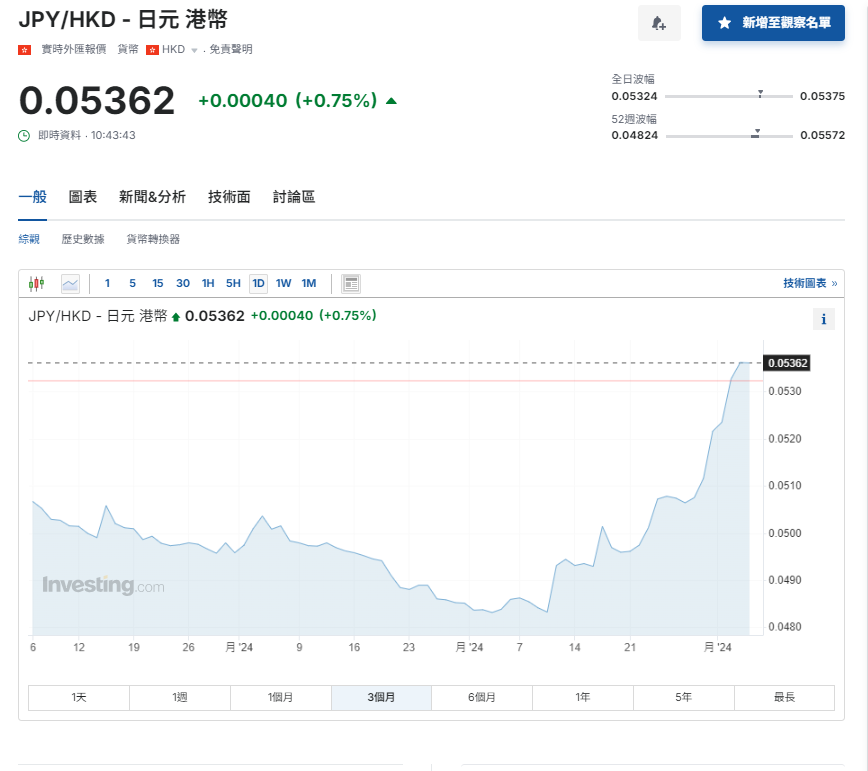Viewport: 868px width, 771px height.
Task: Click the red flag icon next to 實時外匯報價
Action: 24,48
